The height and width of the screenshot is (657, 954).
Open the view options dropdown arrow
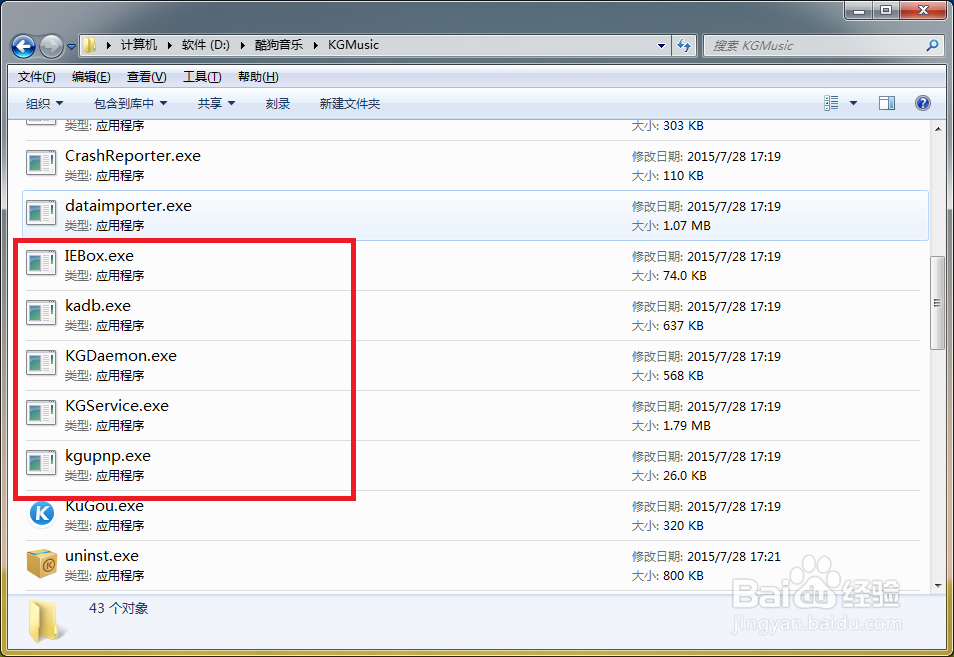tap(853, 103)
